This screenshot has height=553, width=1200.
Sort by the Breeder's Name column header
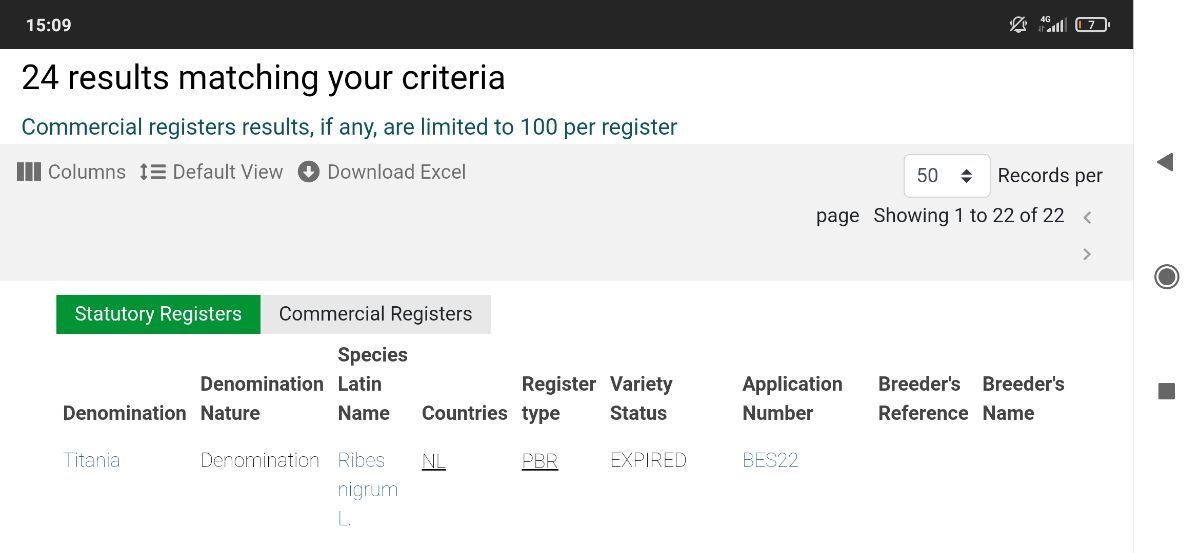[x=1022, y=398]
